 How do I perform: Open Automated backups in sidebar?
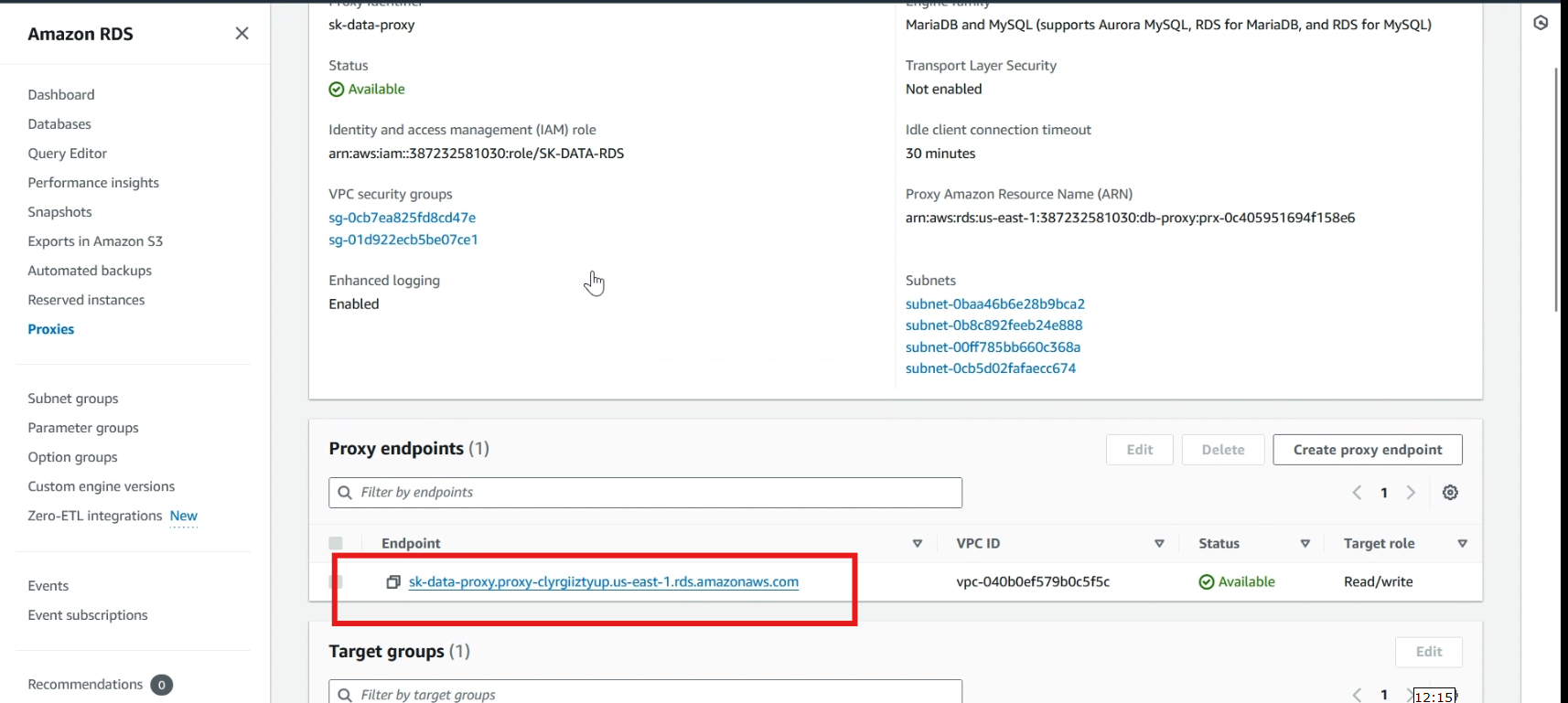pyautogui.click(x=90, y=271)
